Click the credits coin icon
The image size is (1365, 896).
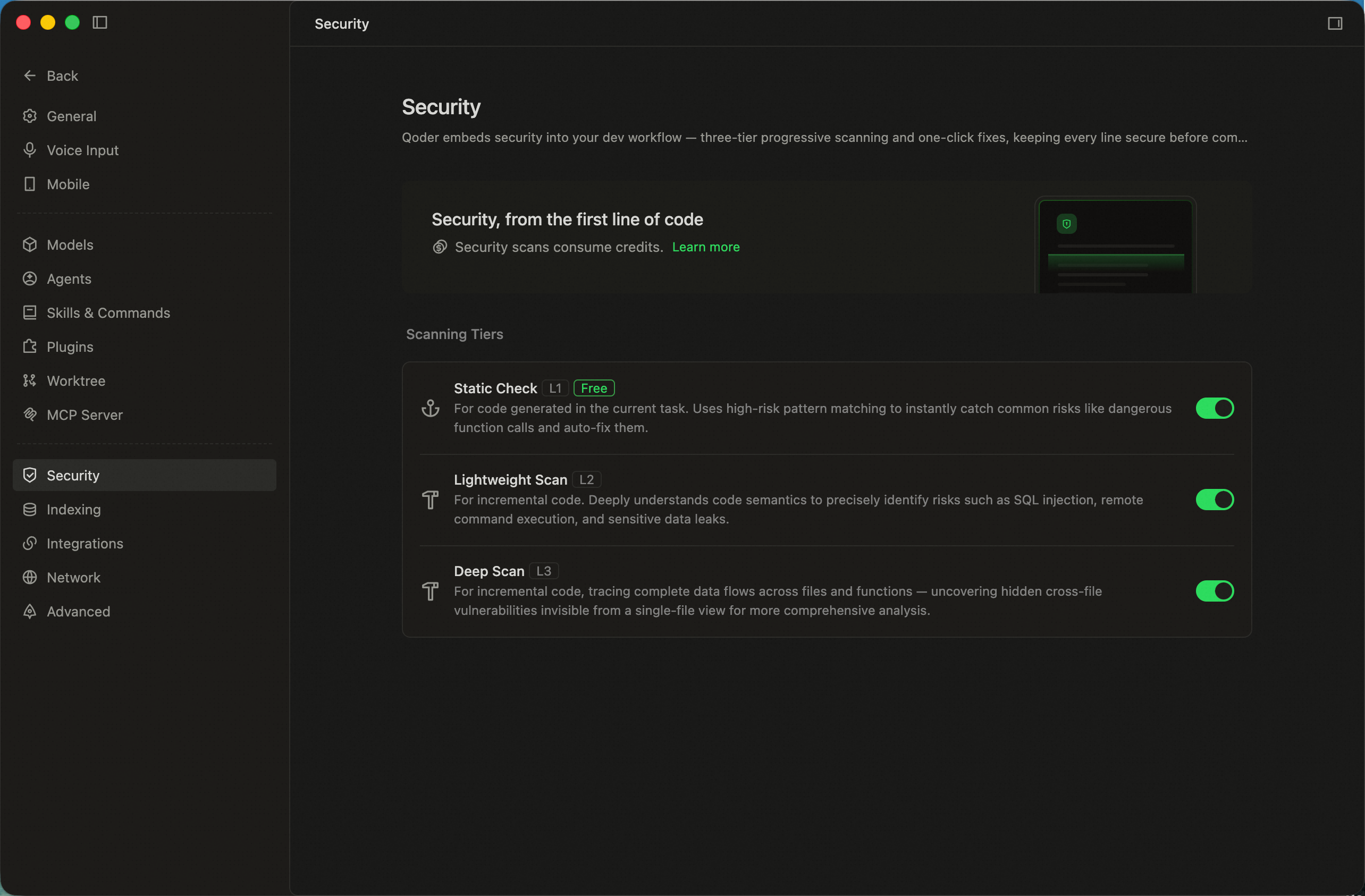coord(440,247)
